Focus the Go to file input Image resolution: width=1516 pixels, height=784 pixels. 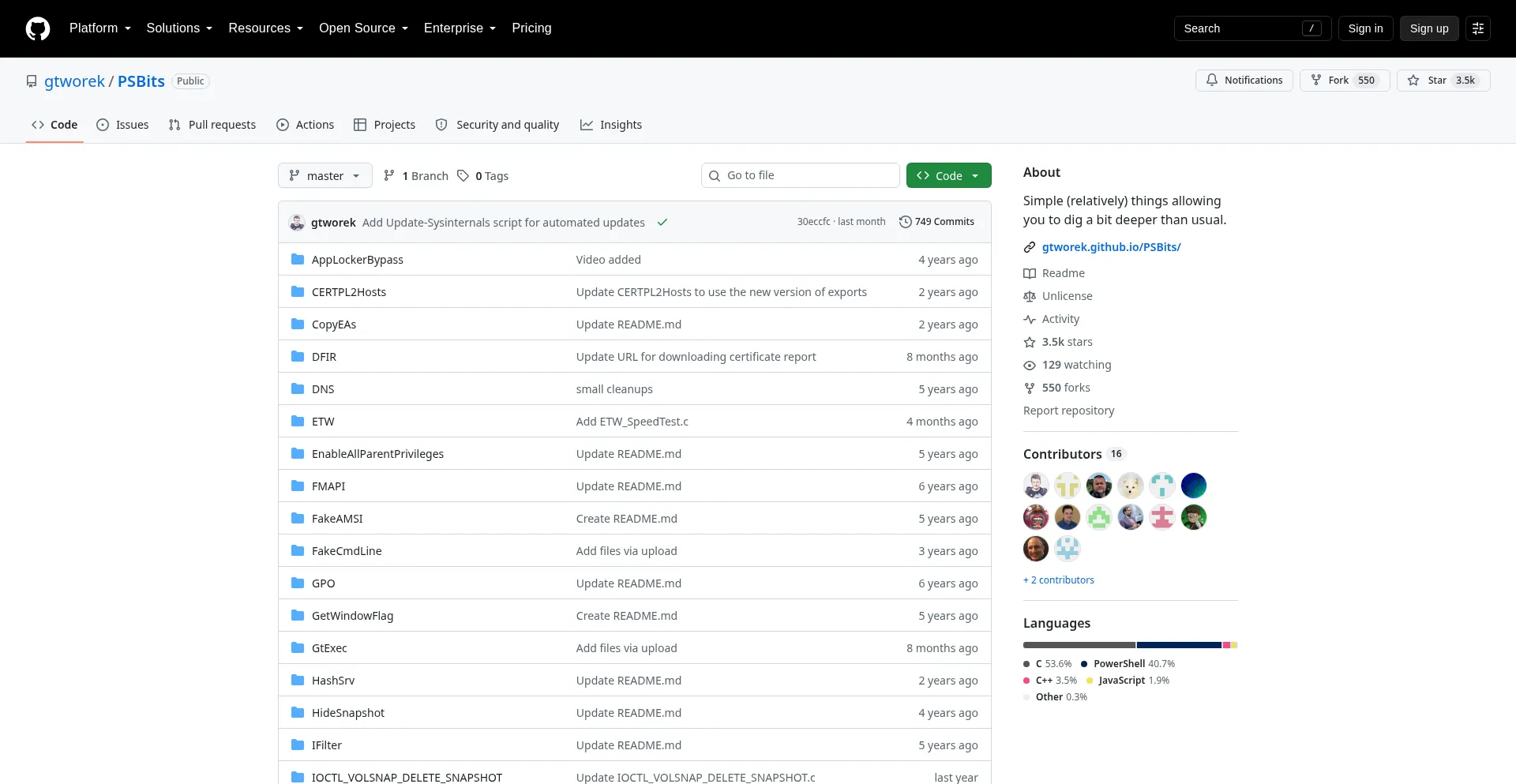point(801,175)
